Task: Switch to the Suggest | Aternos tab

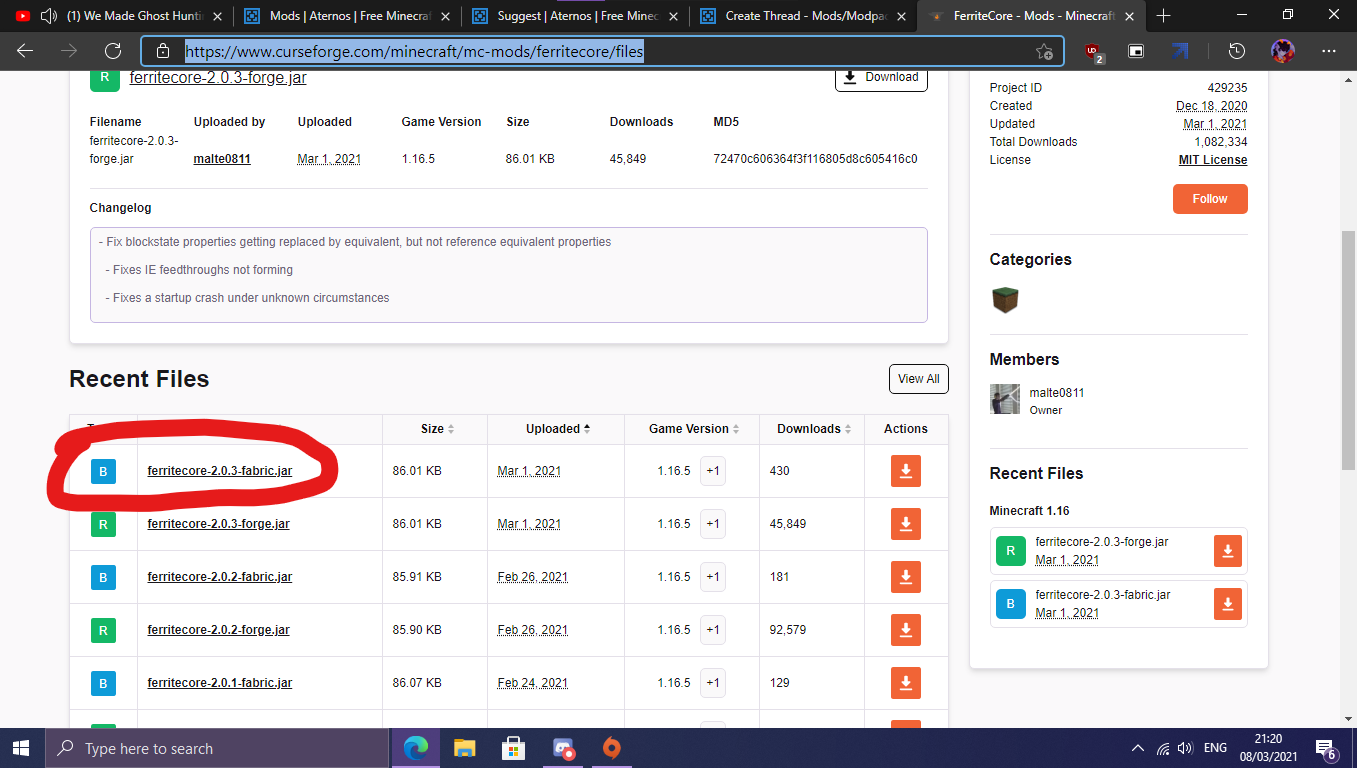Action: coord(573,16)
